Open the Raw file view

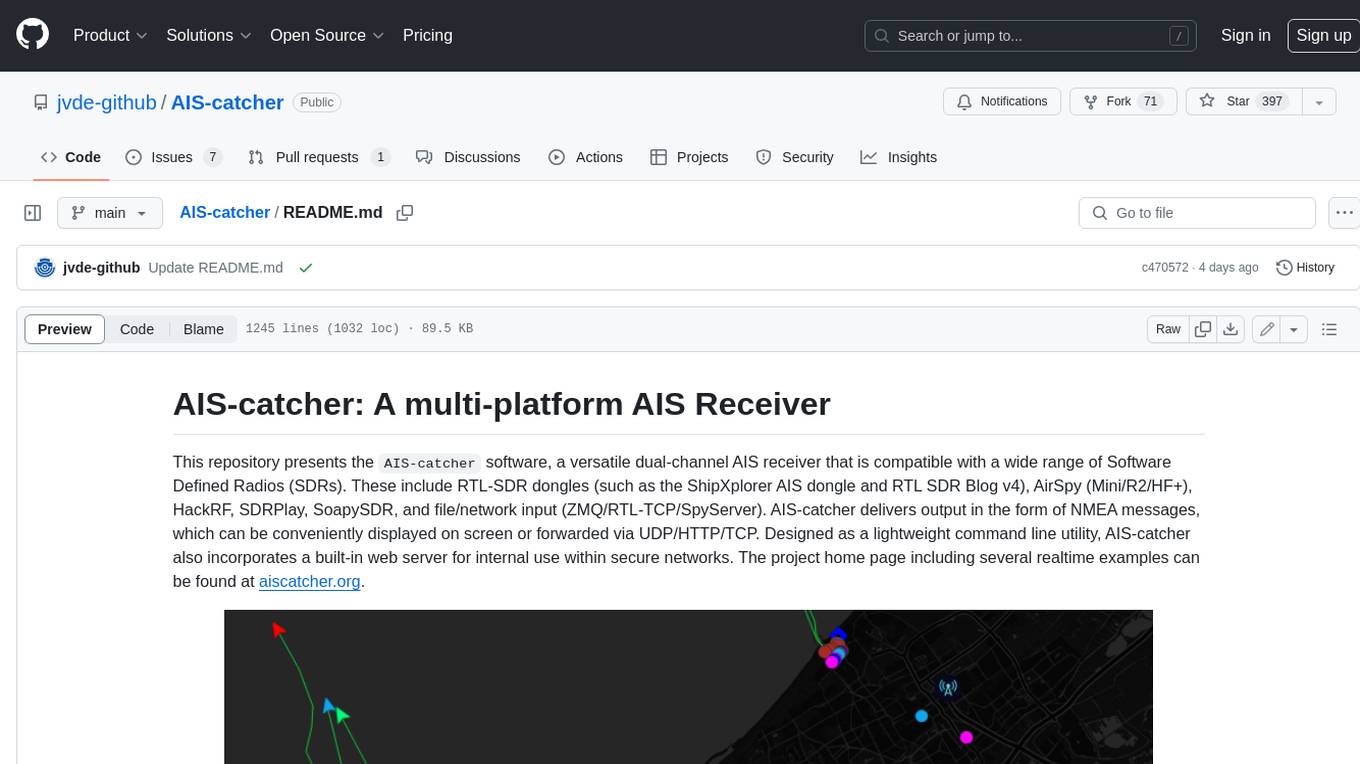tap(1168, 329)
